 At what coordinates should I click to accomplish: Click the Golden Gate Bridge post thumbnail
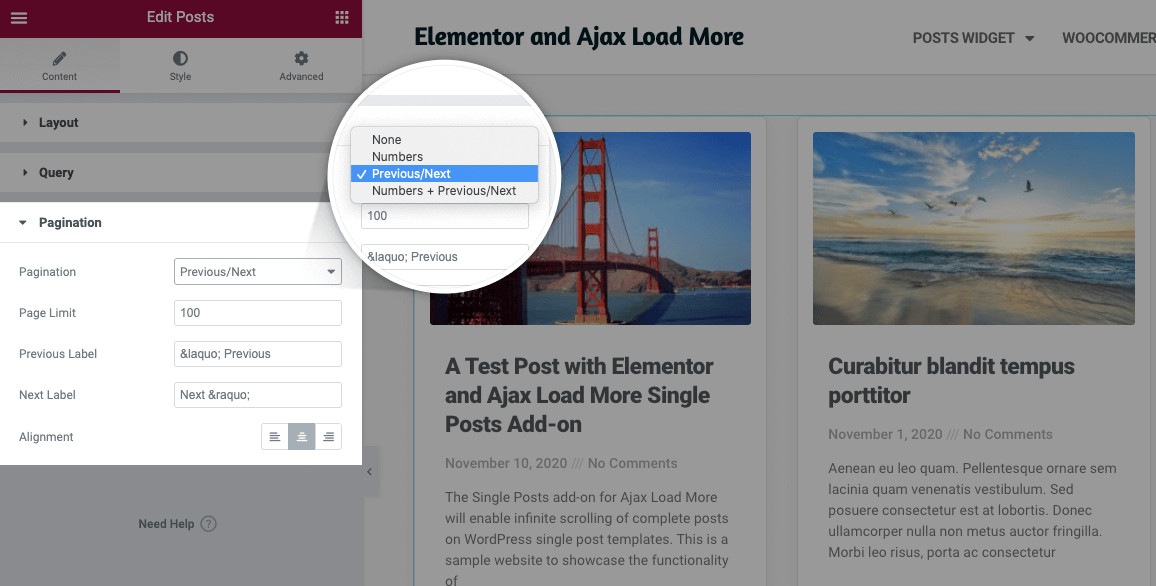590,229
